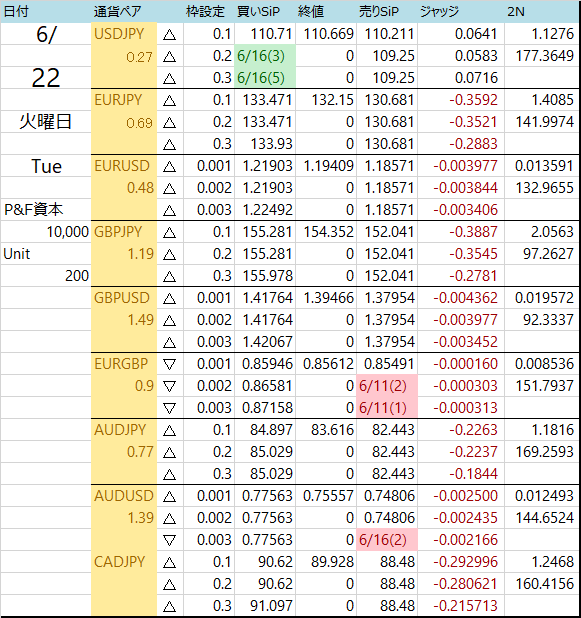581x618 pixels.
Task: Select the up triangle in GBPJPY 0.3 row
Action: (x=169, y=277)
